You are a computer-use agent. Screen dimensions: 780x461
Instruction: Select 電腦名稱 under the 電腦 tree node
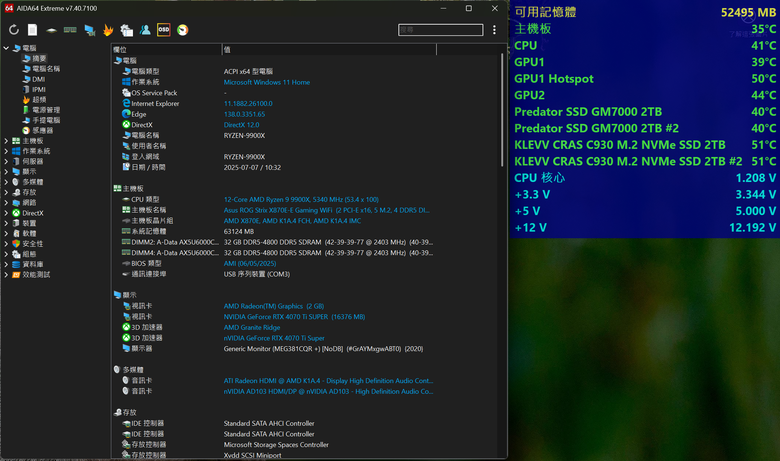pyautogui.click(x=46, y=69)
